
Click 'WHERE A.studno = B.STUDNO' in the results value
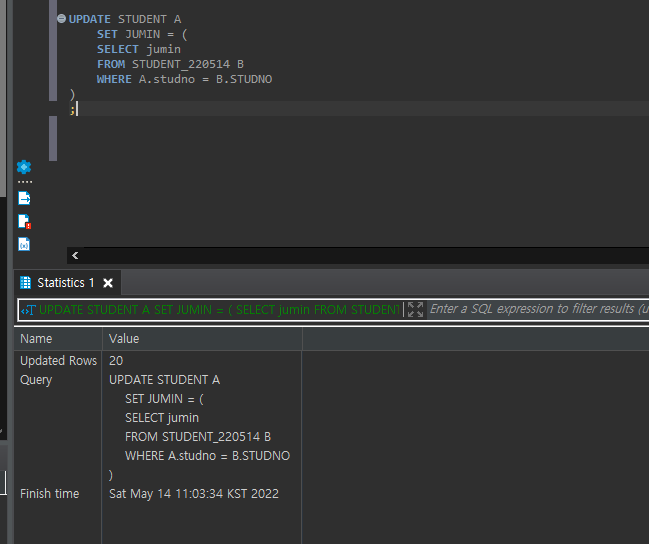tap(207, 456)
